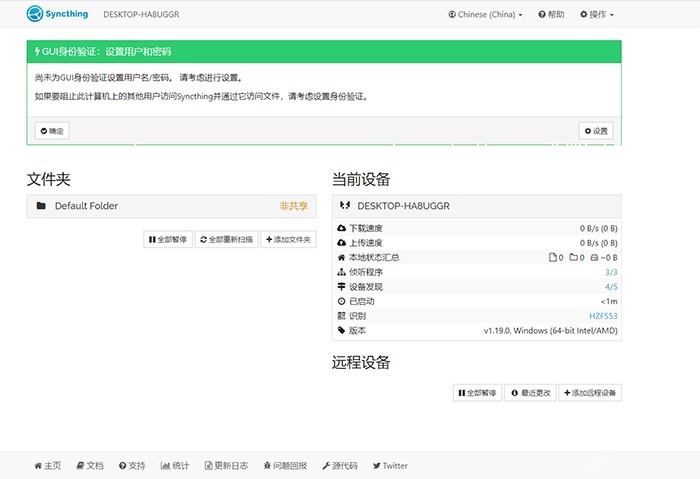Click the Syncthing logo

pos(57,14)
